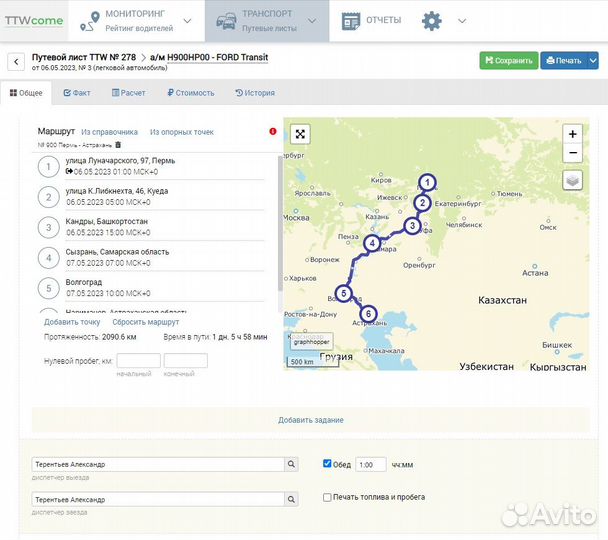Click Добавить точку link
This screenshot has width=608, height=540.
click(72, 322)
